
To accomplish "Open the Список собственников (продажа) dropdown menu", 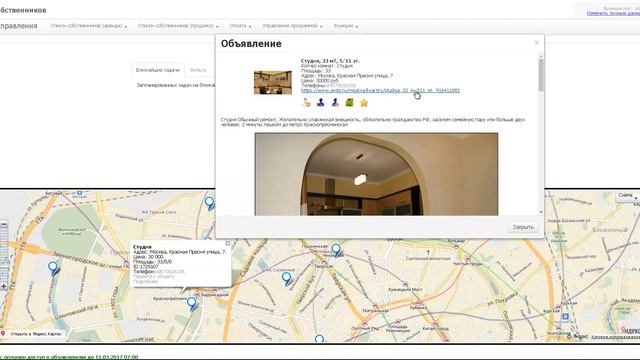I will (178, 26).
